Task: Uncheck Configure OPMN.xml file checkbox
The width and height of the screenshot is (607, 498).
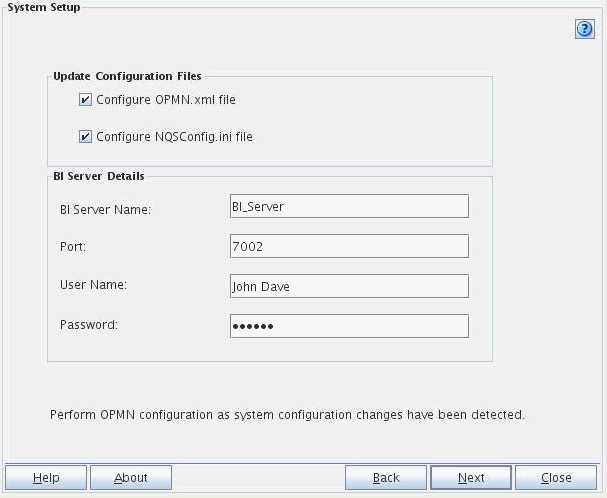Action: [86, 100]
